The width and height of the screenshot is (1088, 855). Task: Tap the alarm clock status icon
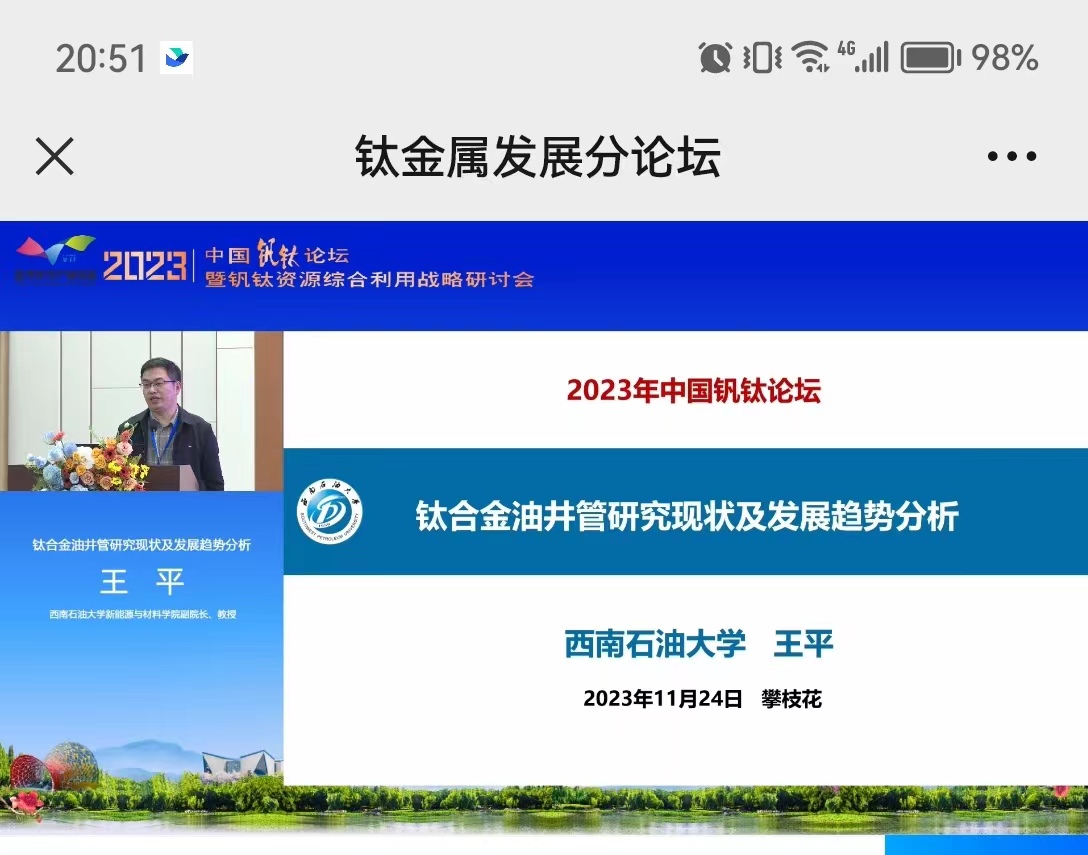pos(715,57)
